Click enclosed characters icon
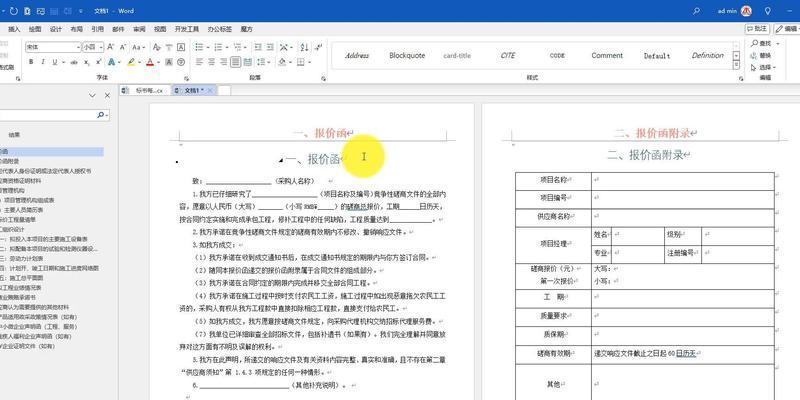This screenshot has width=800, height=400. (x=181, y=62)
